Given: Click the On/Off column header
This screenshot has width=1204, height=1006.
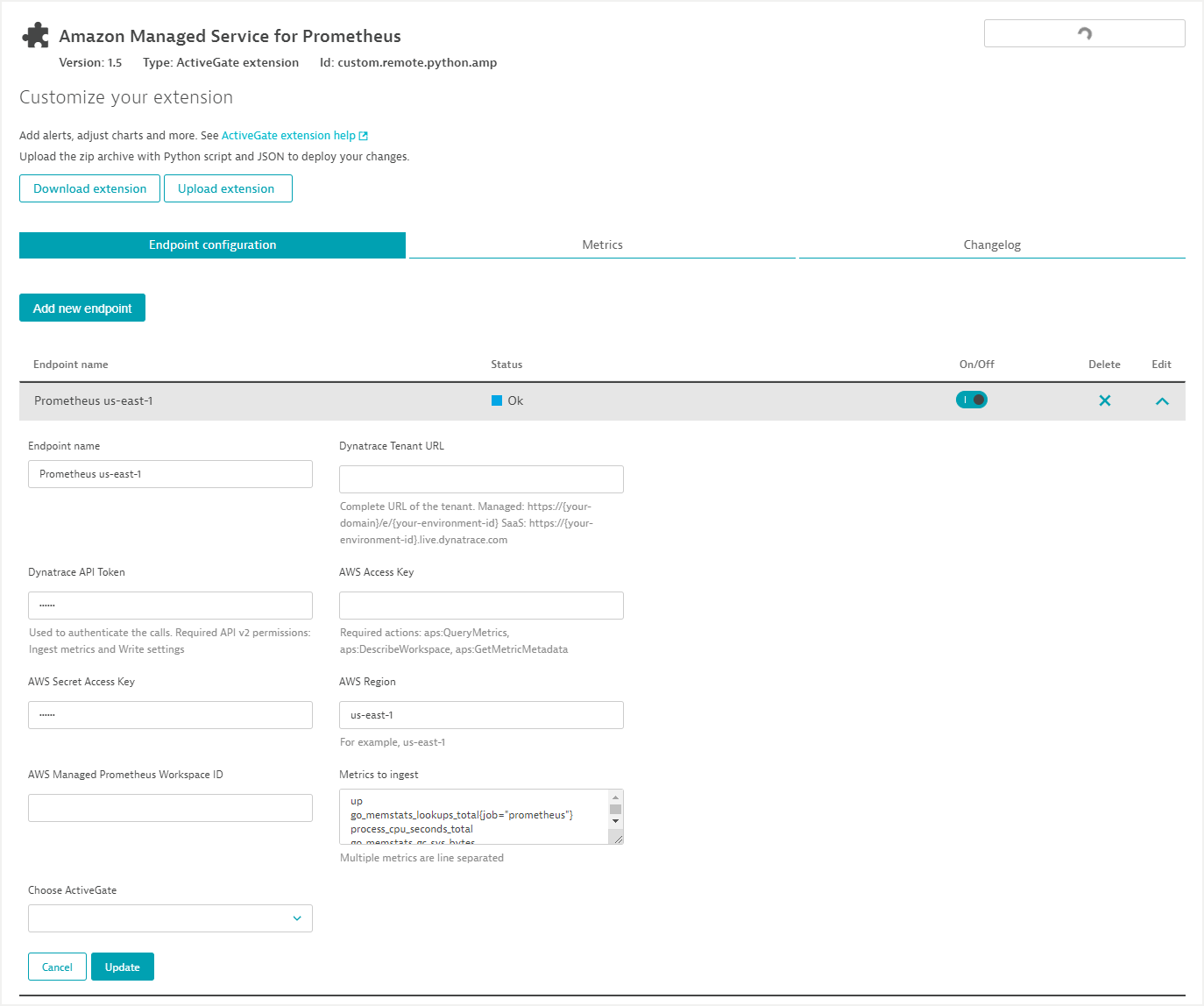Looking at the screenshot, I should coord(977,365).
